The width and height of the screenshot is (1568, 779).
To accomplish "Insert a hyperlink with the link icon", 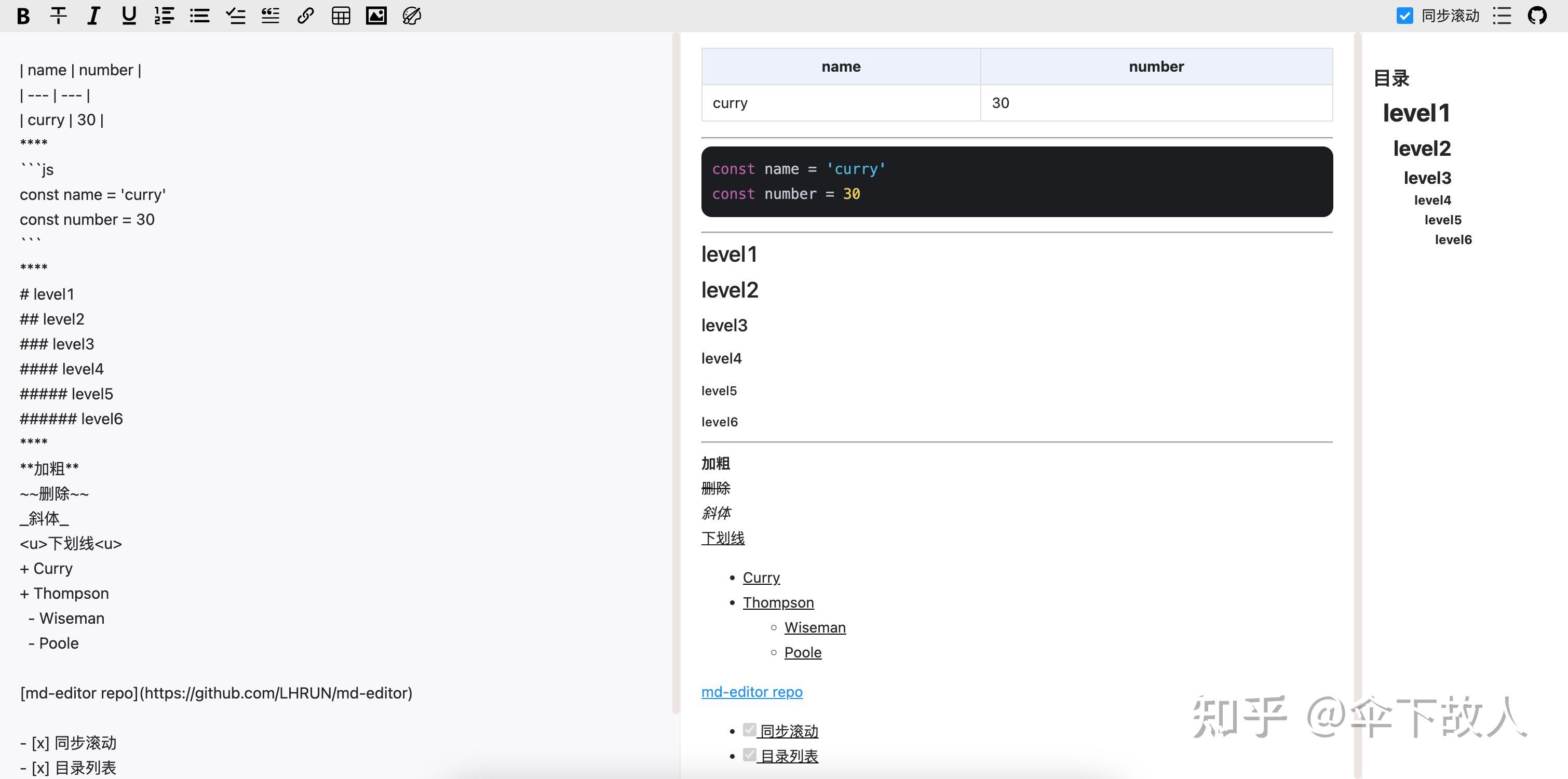I will click(x=306, y=16).
